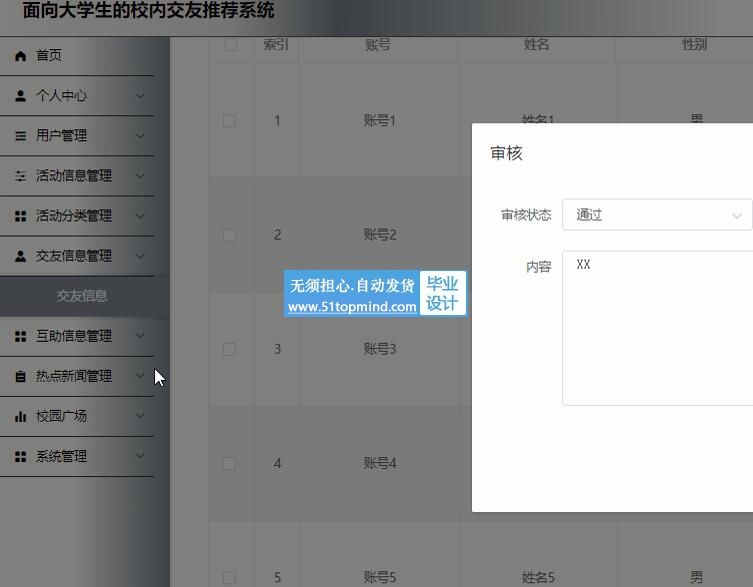Collapse the 交友信息管理 chevron
Image resolution: width=753 pixels, height=587 pixels.
coord(140,256)
